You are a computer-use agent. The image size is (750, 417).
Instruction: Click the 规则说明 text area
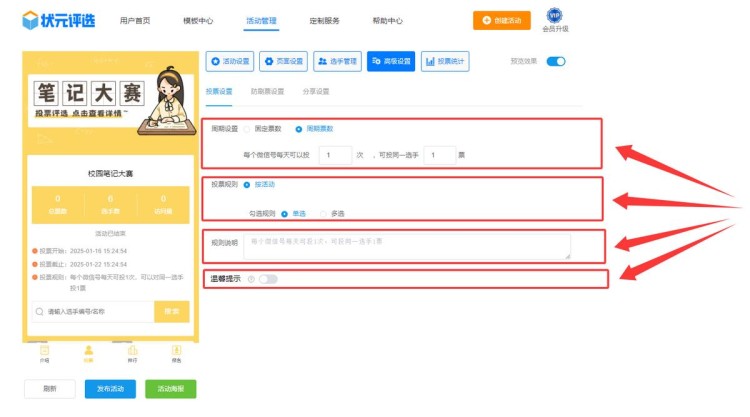407,246
